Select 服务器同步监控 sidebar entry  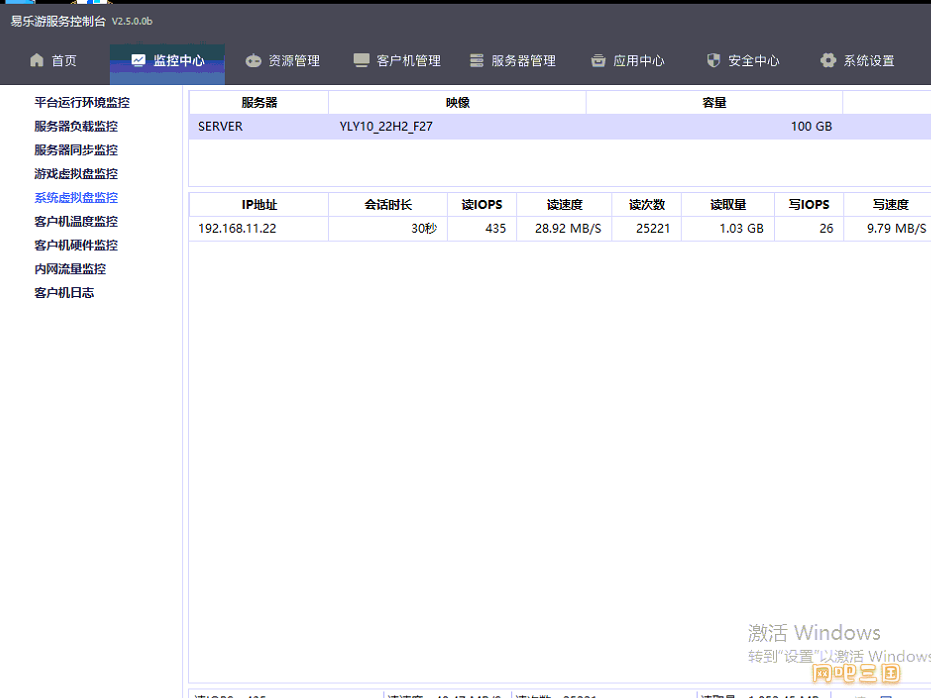tap(76, 150)
